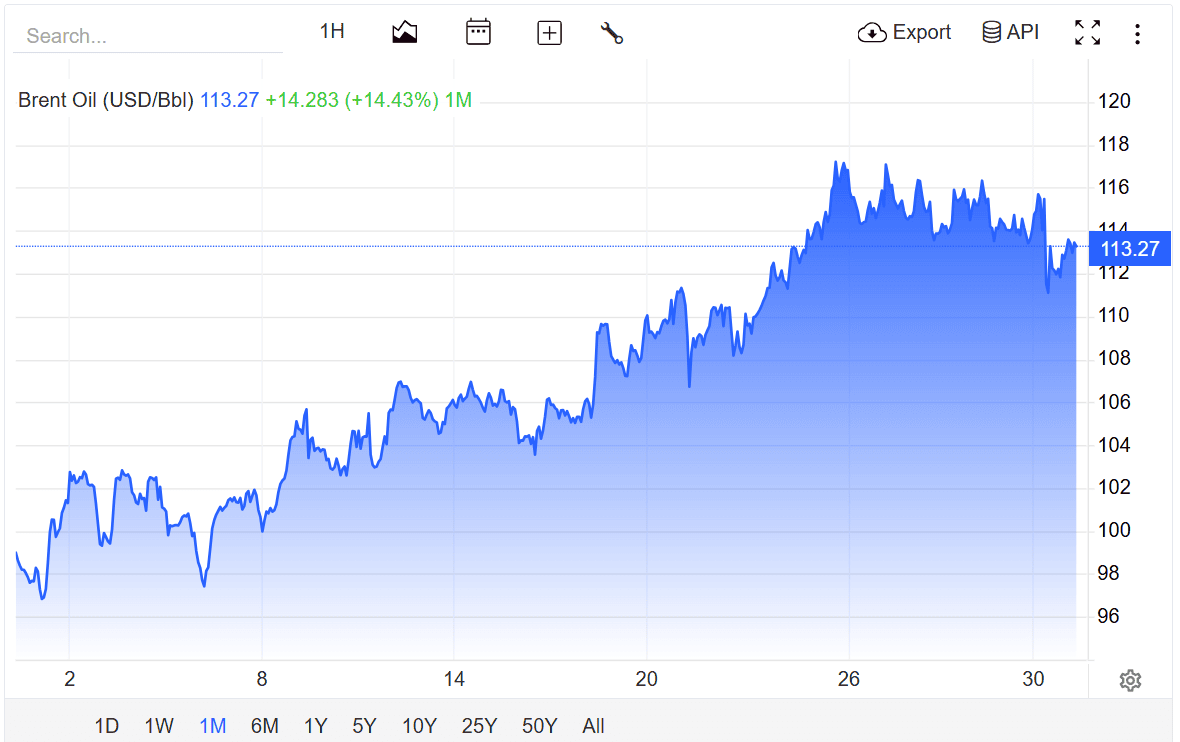
Task: Click date label 26 on time axis
Action: tap(849, 679)
